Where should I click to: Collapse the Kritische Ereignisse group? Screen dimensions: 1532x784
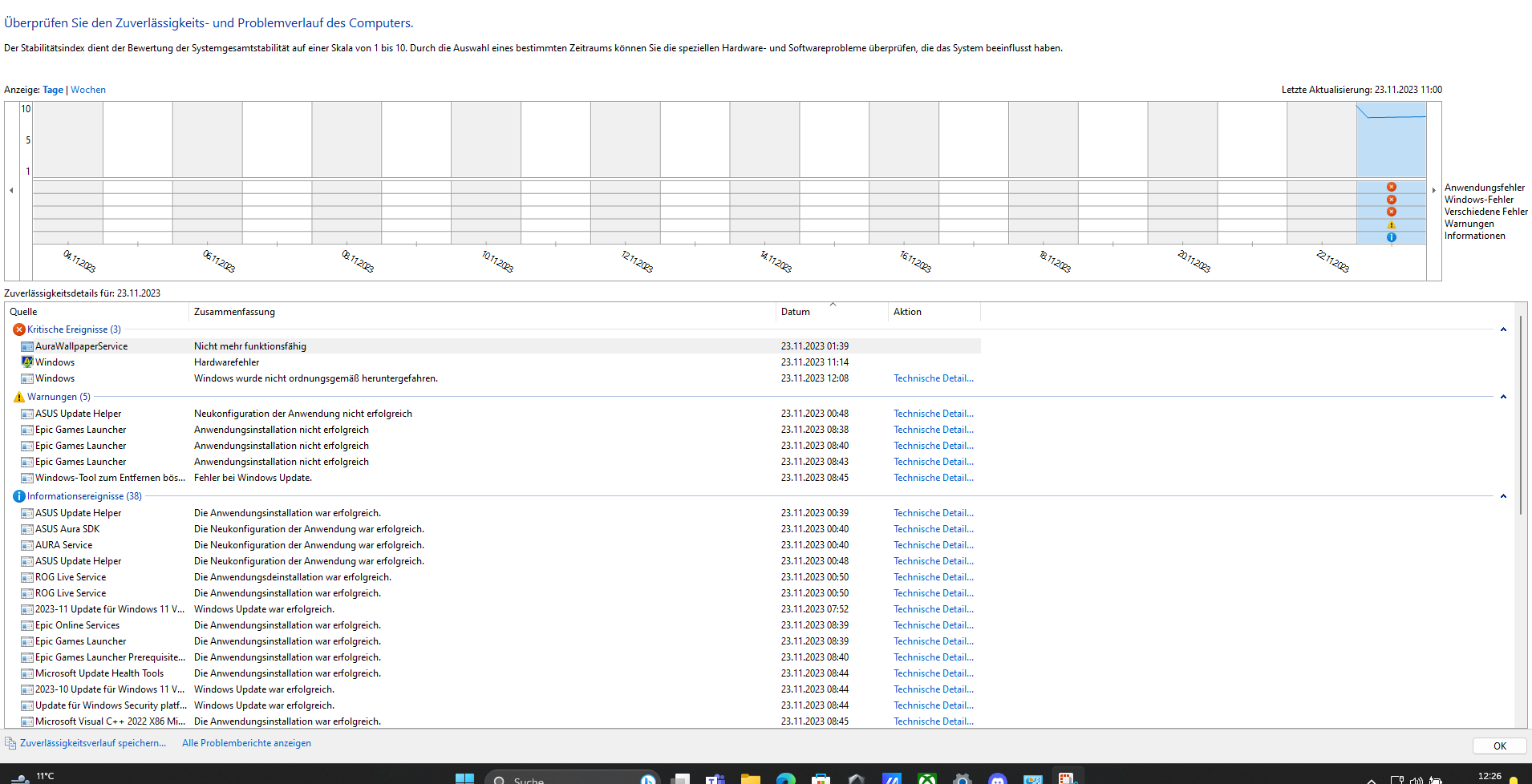(1503, 329)
